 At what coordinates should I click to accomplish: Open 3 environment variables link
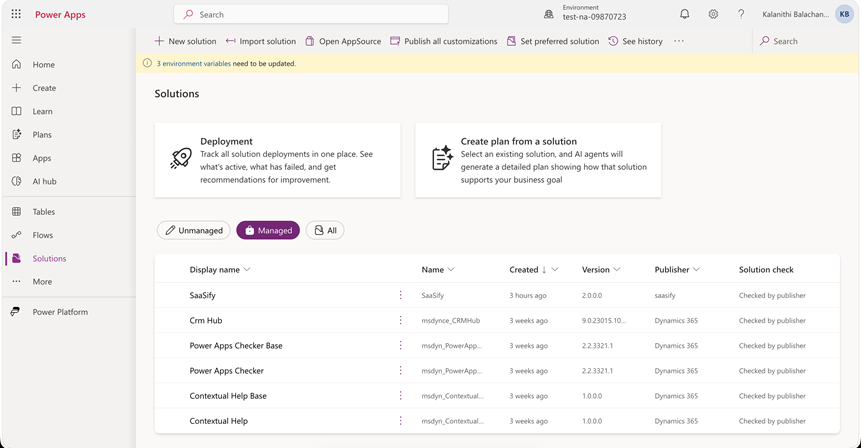coord(194,64)
